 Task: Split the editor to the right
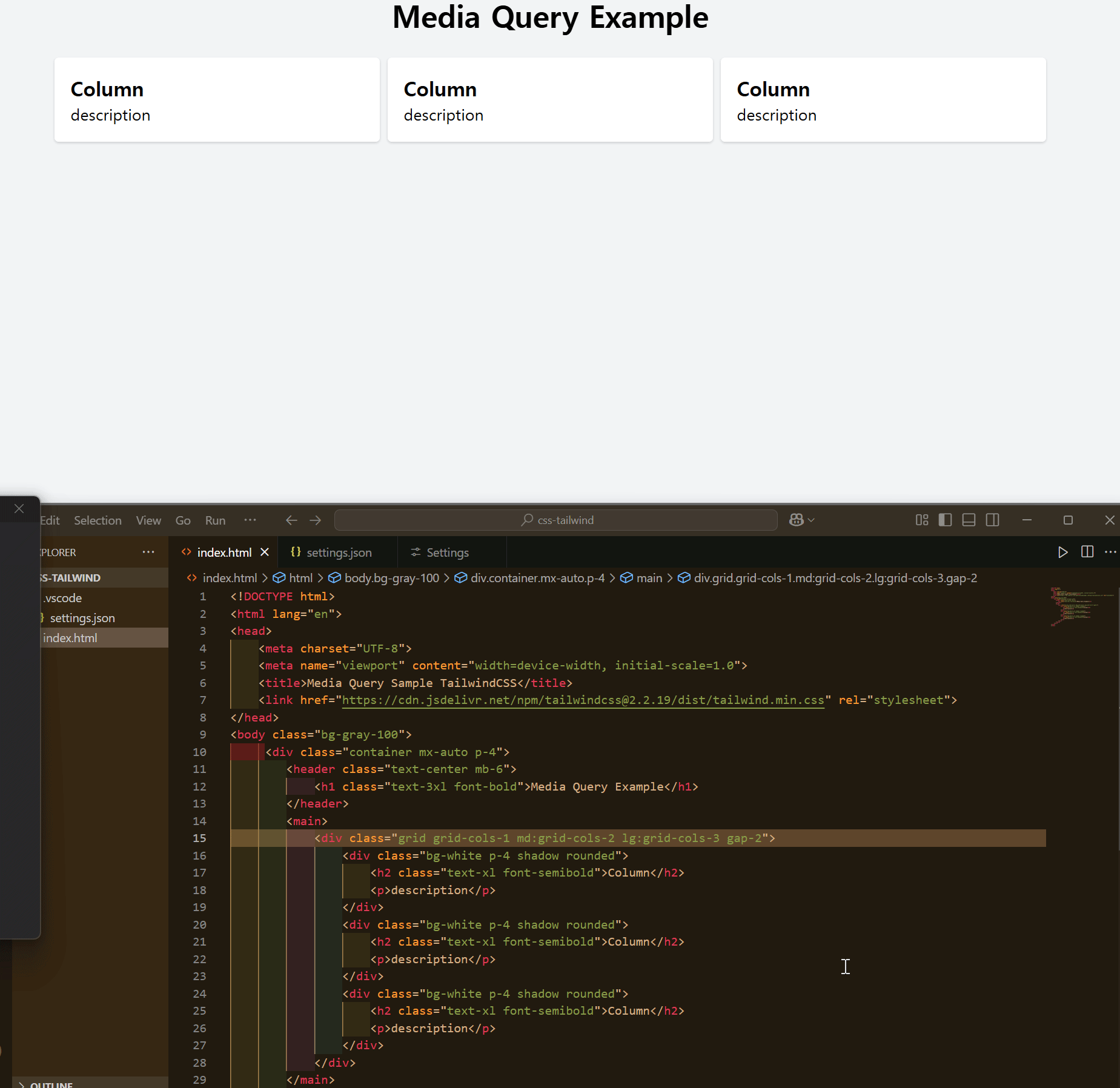click(x=1087, y=552)
